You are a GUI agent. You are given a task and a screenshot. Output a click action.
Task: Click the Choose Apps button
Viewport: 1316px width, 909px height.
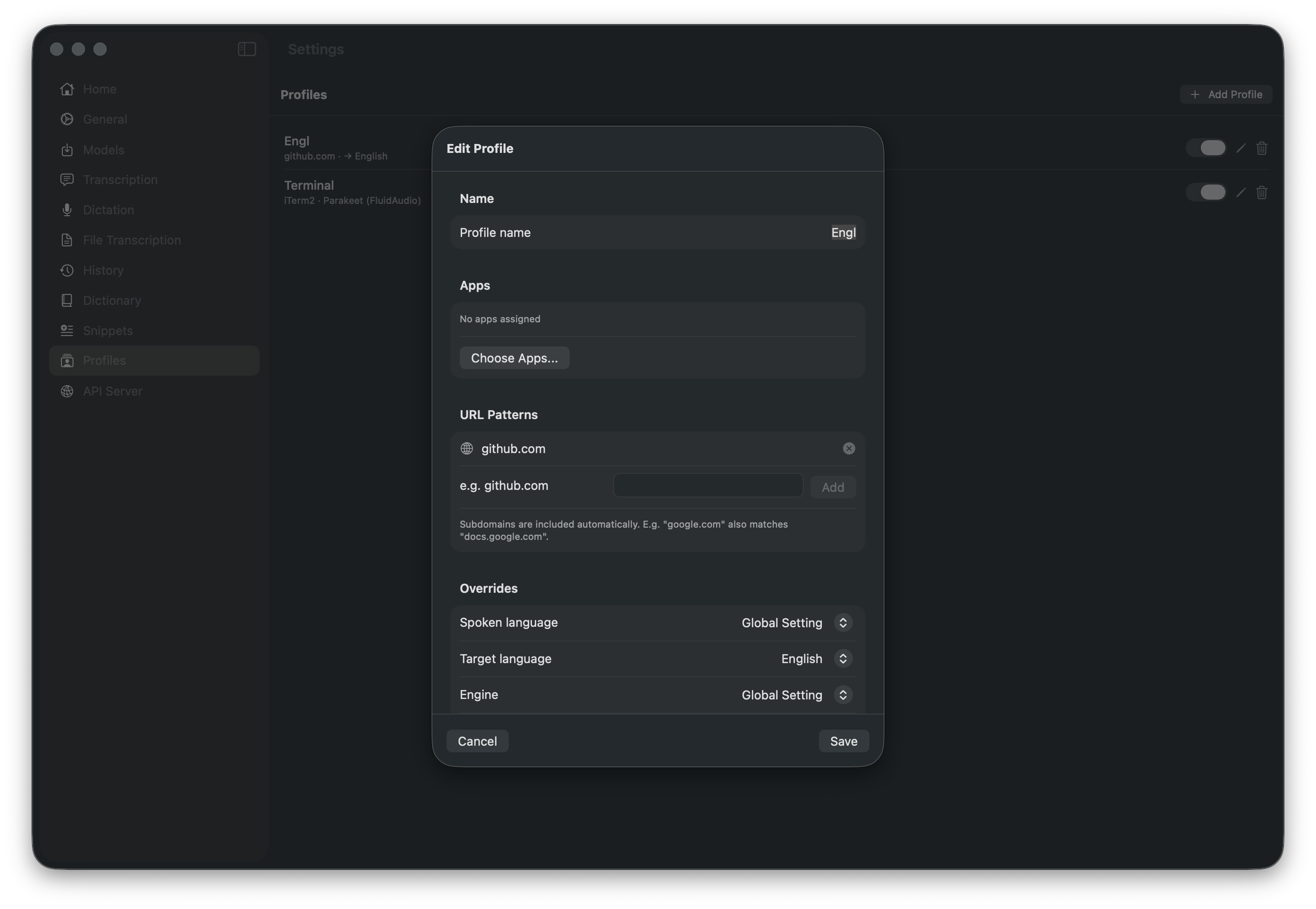[514, 358]
